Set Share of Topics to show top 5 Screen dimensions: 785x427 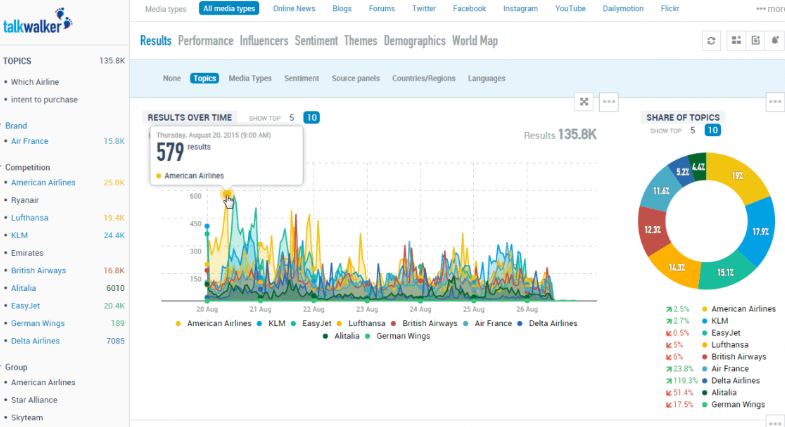coord(692,130)
